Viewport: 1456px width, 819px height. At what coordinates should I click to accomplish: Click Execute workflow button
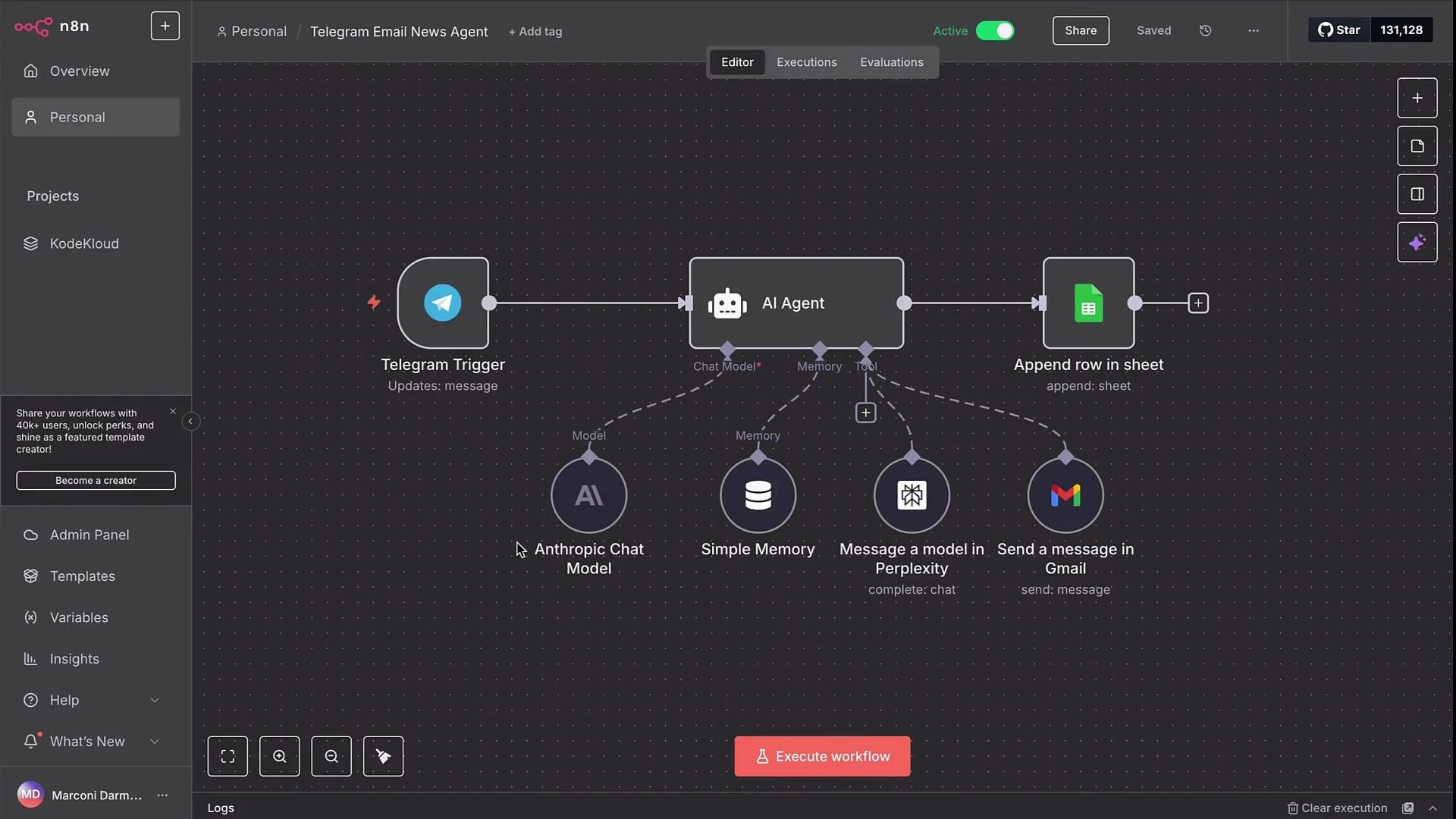[x=822, y=756]
